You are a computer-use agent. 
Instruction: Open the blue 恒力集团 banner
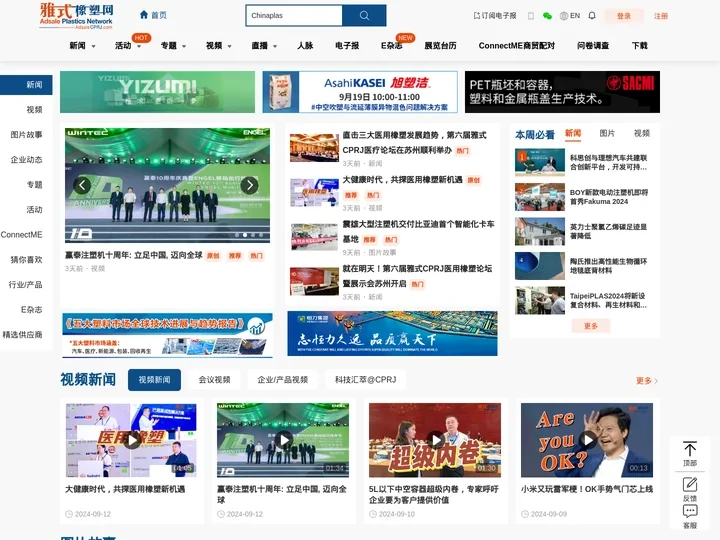tap(392, 333)
